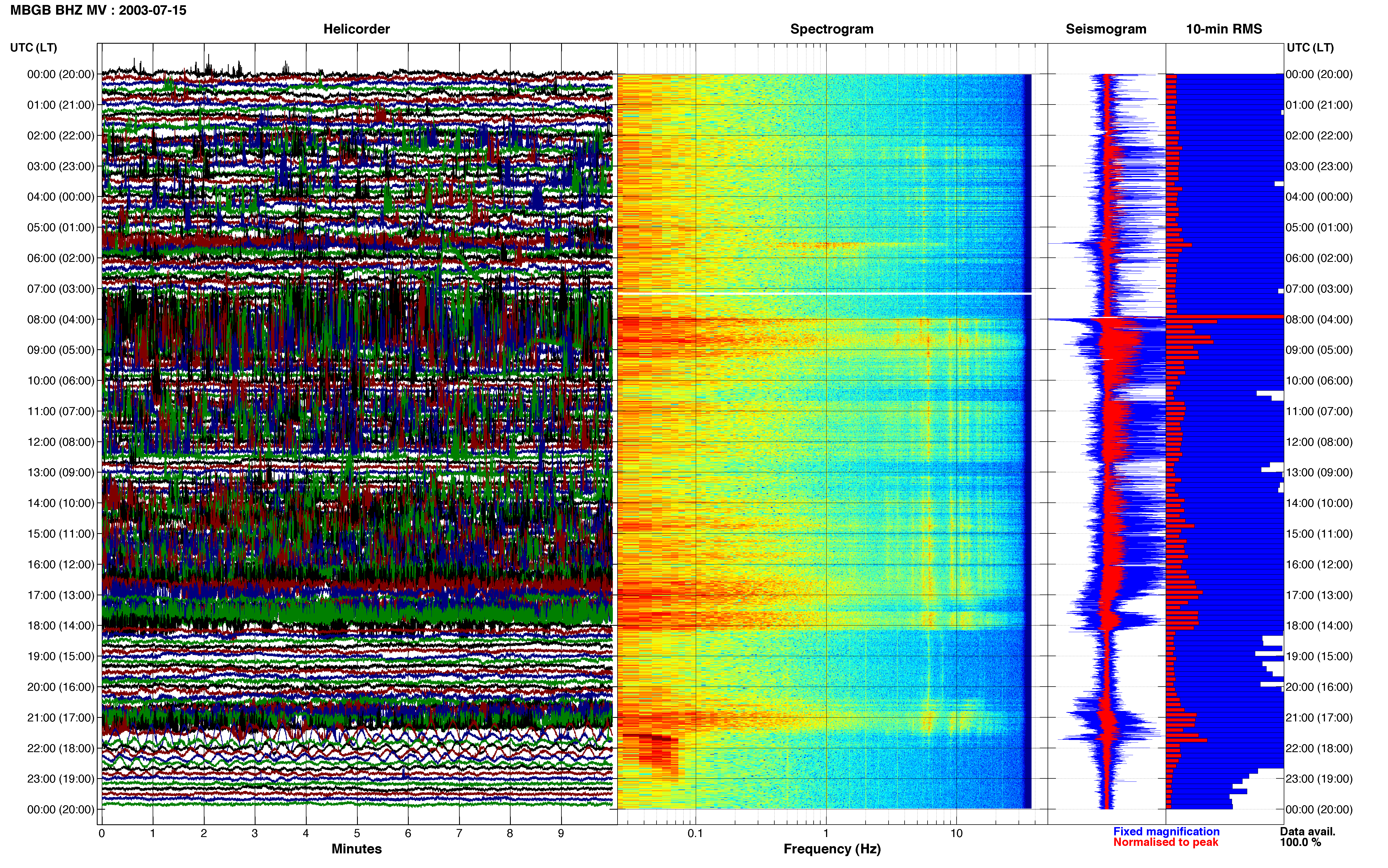Click the '10' frequency tick label
Image resolution: width=1388 pixels, height=868 pixels.
[956, 833]
